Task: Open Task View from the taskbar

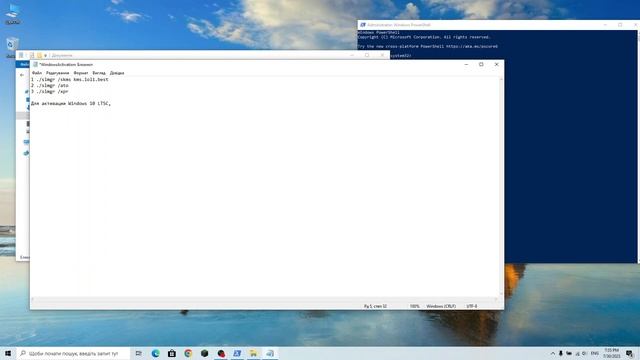Action: pos(139,353)
